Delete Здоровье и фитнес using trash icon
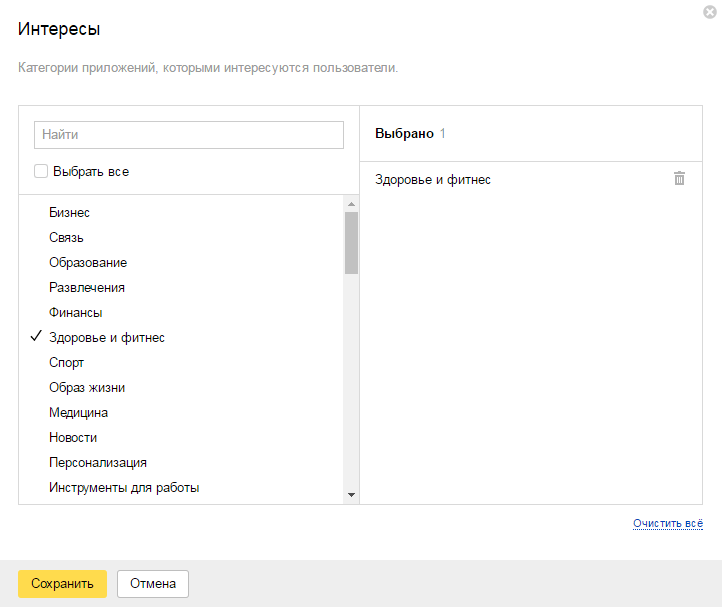This screenshot has width=722, height=607. pyautogui.click(x=679, y=179)
